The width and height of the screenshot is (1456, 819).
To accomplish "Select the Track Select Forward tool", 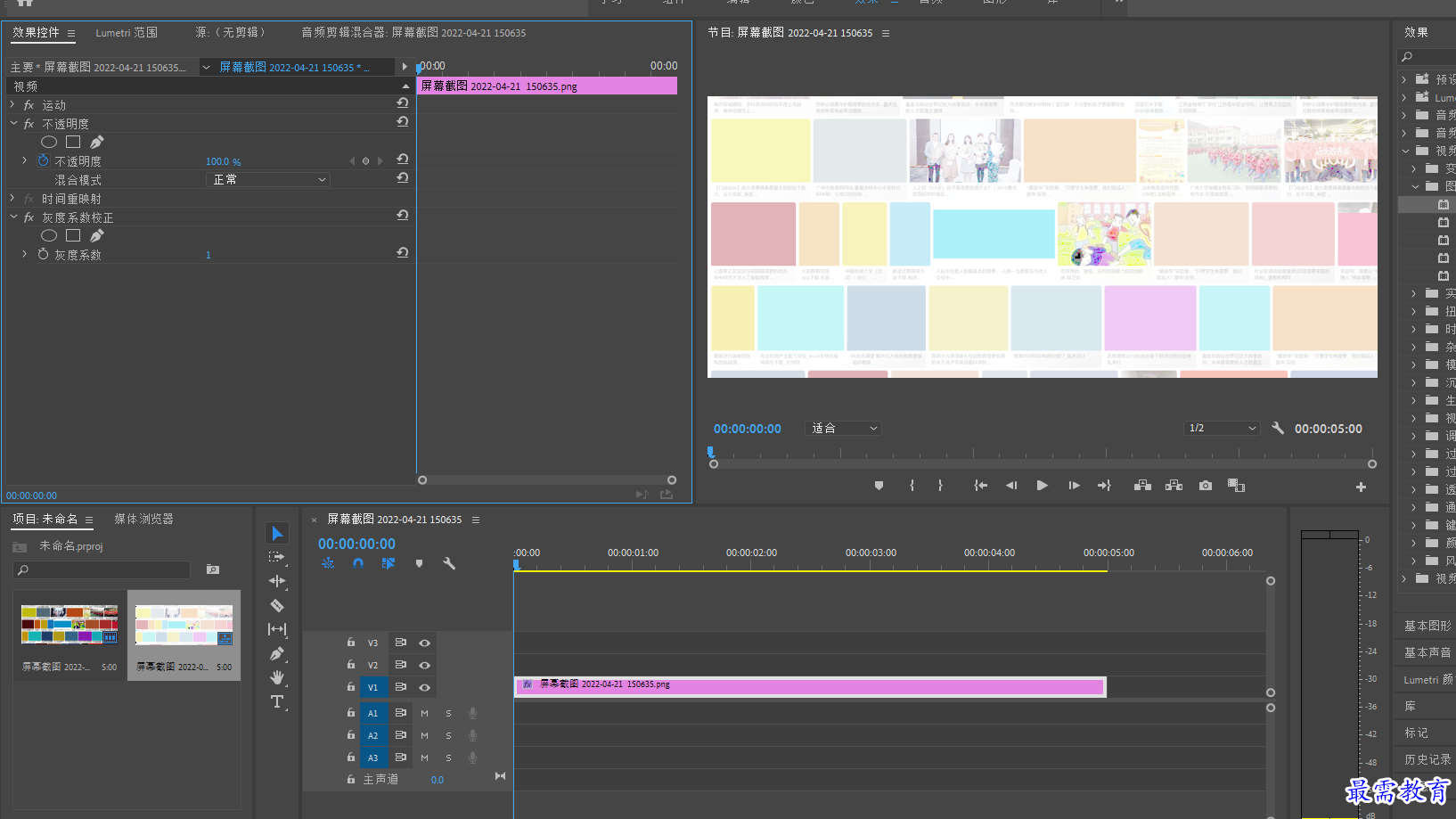I will [x=277, y=557].
